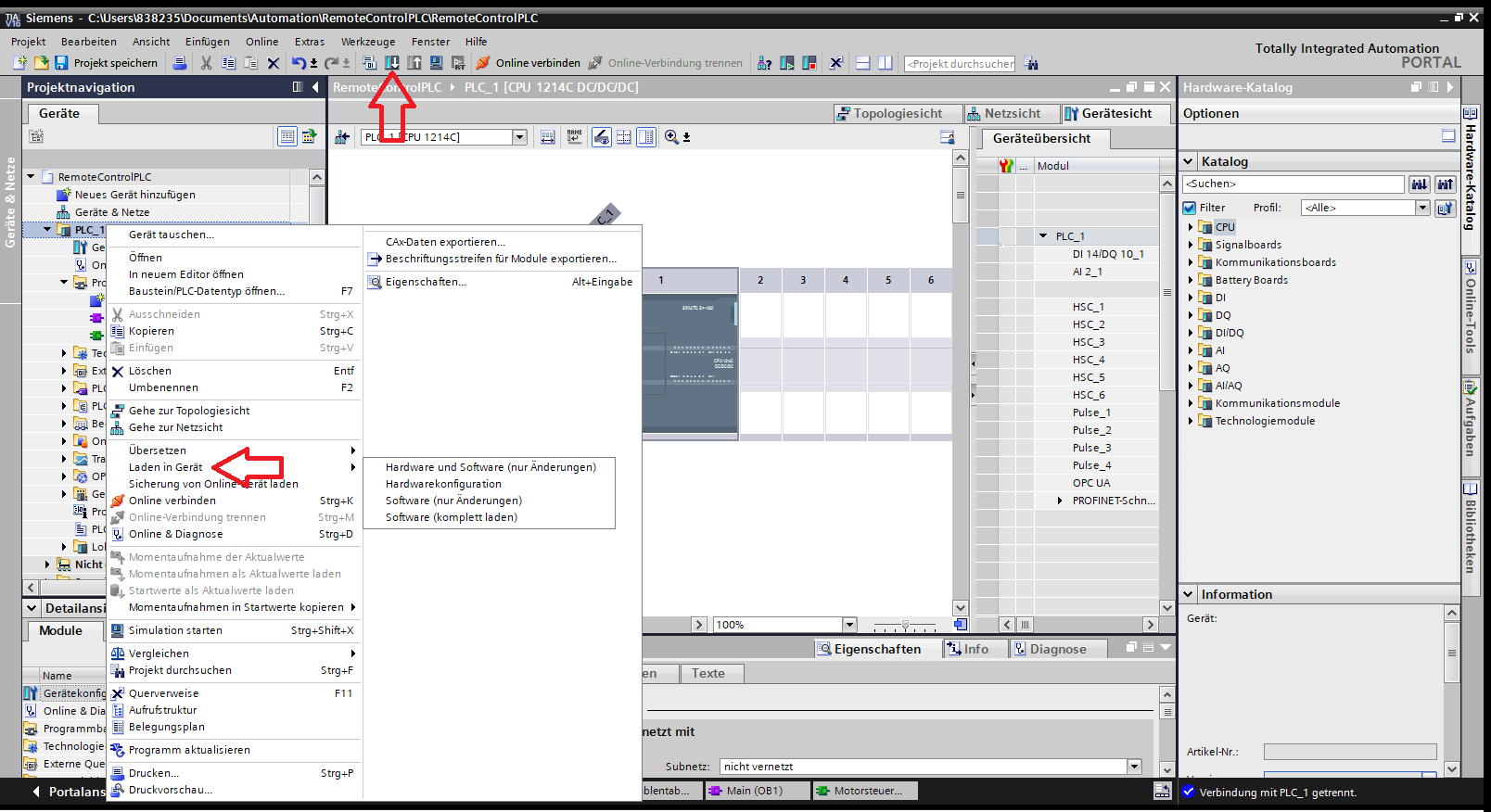Screen dimensions: 1491x812
Task: Collapse the Katalog section
Action: click(x=1189, y=161)
